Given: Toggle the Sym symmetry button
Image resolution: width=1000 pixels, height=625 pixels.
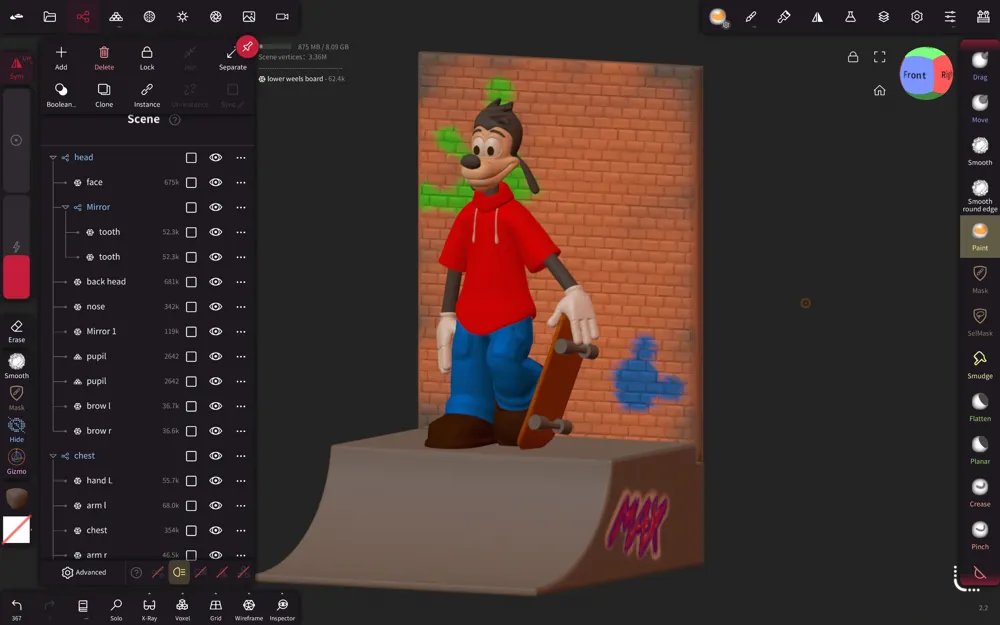Looking at the screenshot, I should [x=17, y=67].
